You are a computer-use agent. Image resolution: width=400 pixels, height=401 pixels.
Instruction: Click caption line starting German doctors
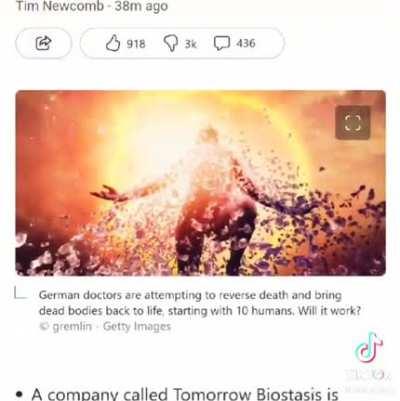coord(190,295)
